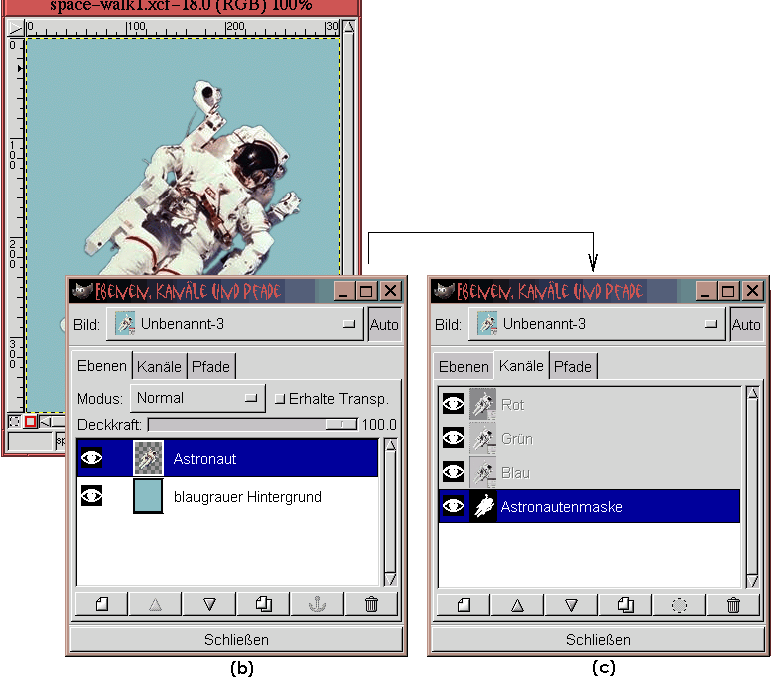Image resolution: width=771 pixels, height=685 pixels.
Task: Delete layer using trash icon in Ebenen dialog
Action: [371, 604]
